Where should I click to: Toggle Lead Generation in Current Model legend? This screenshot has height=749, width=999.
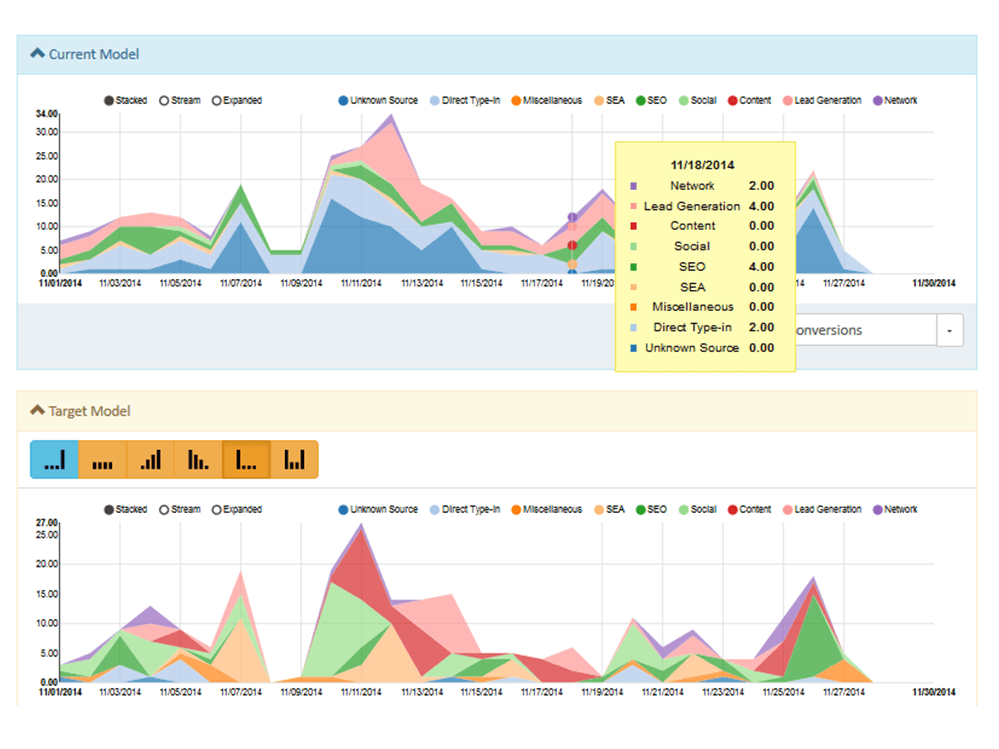click(827, 101)
